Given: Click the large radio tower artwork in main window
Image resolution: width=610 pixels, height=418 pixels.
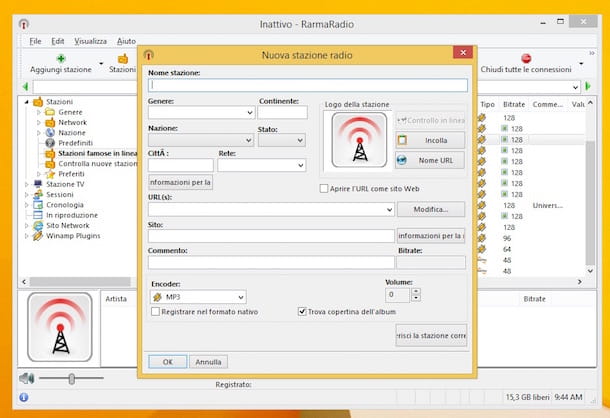Looking at the screenshot, I should click(60, 327).
